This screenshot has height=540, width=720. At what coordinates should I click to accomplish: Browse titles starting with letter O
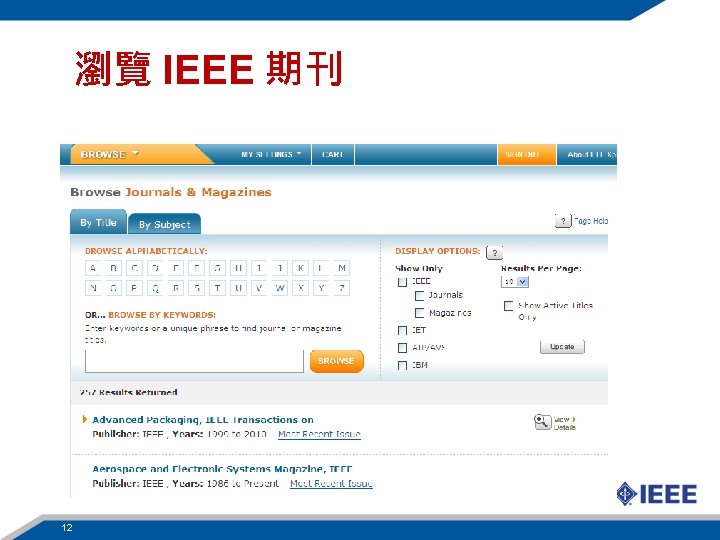coord(114,288)
